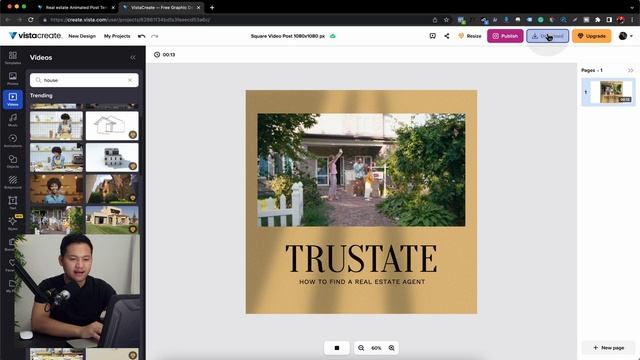
Task: Open the Photos sidebar panel
Action: point(13,78)
